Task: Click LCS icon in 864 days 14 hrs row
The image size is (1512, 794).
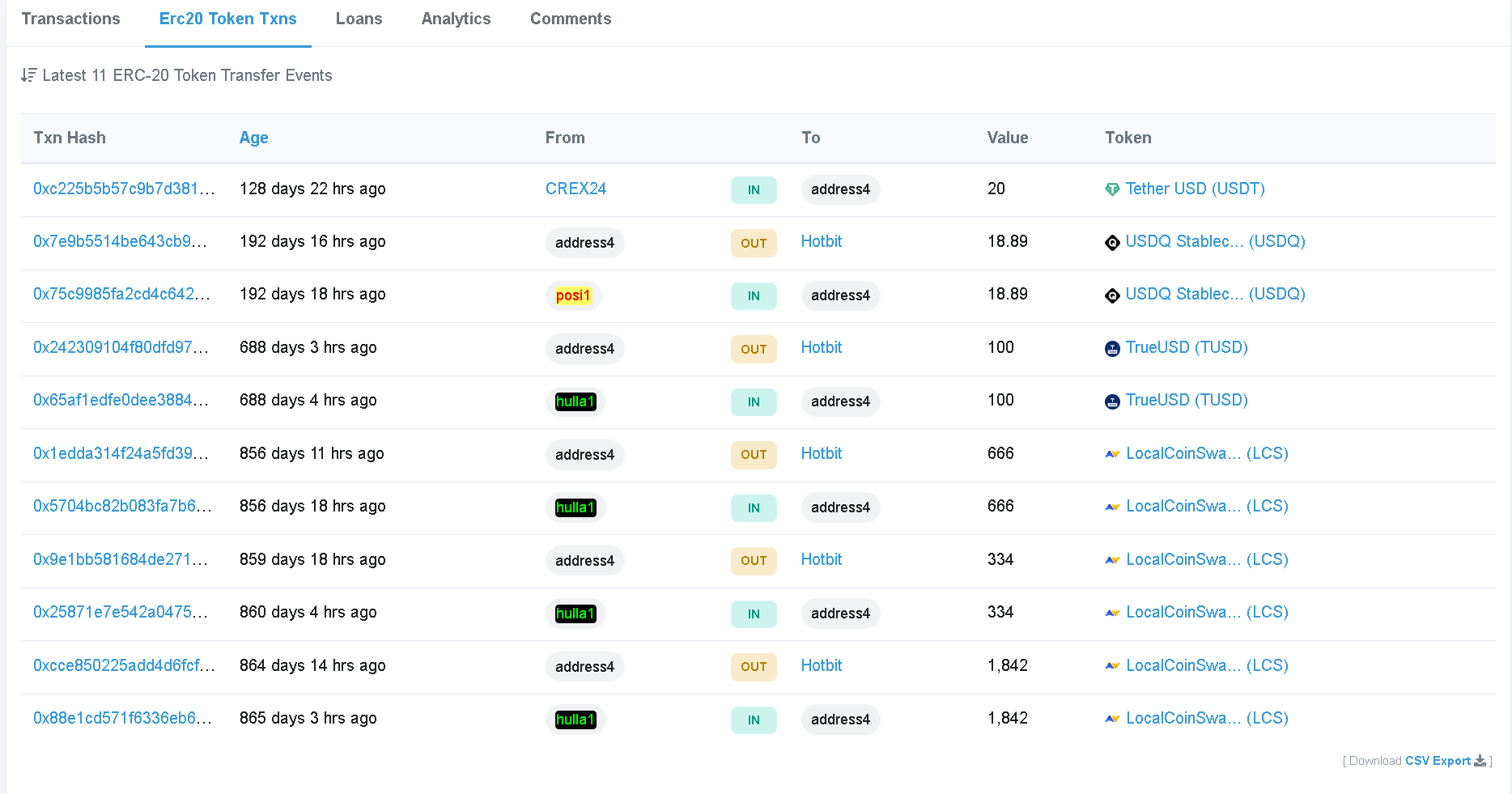Action: coord(1112,666)
